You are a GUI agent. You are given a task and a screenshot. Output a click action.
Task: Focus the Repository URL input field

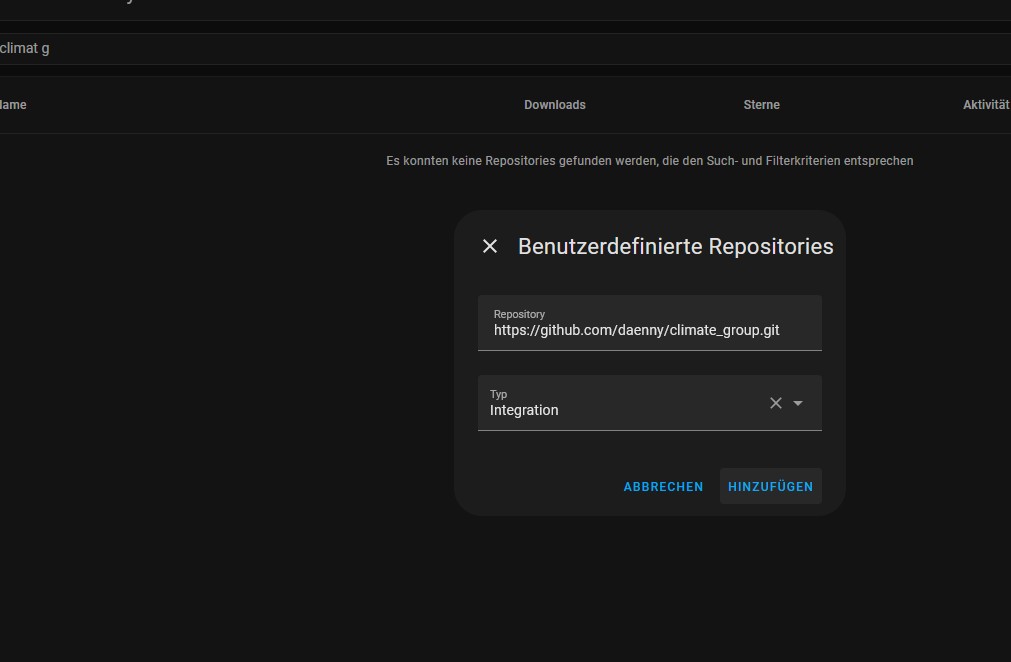(649, 323)
